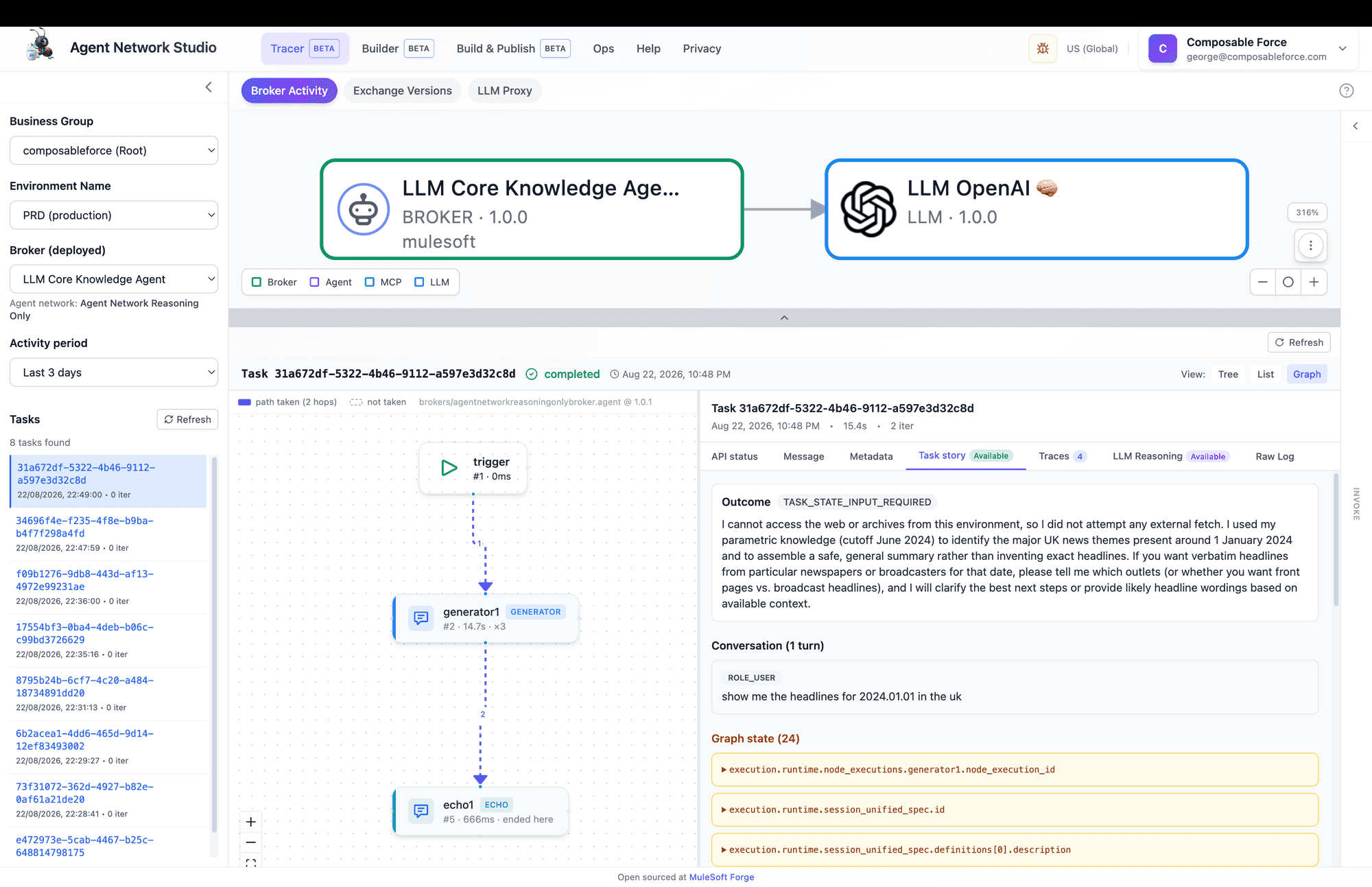
Task: Open the help question-mark icon
Action: pyautogui.click(x=1346, y=91)
